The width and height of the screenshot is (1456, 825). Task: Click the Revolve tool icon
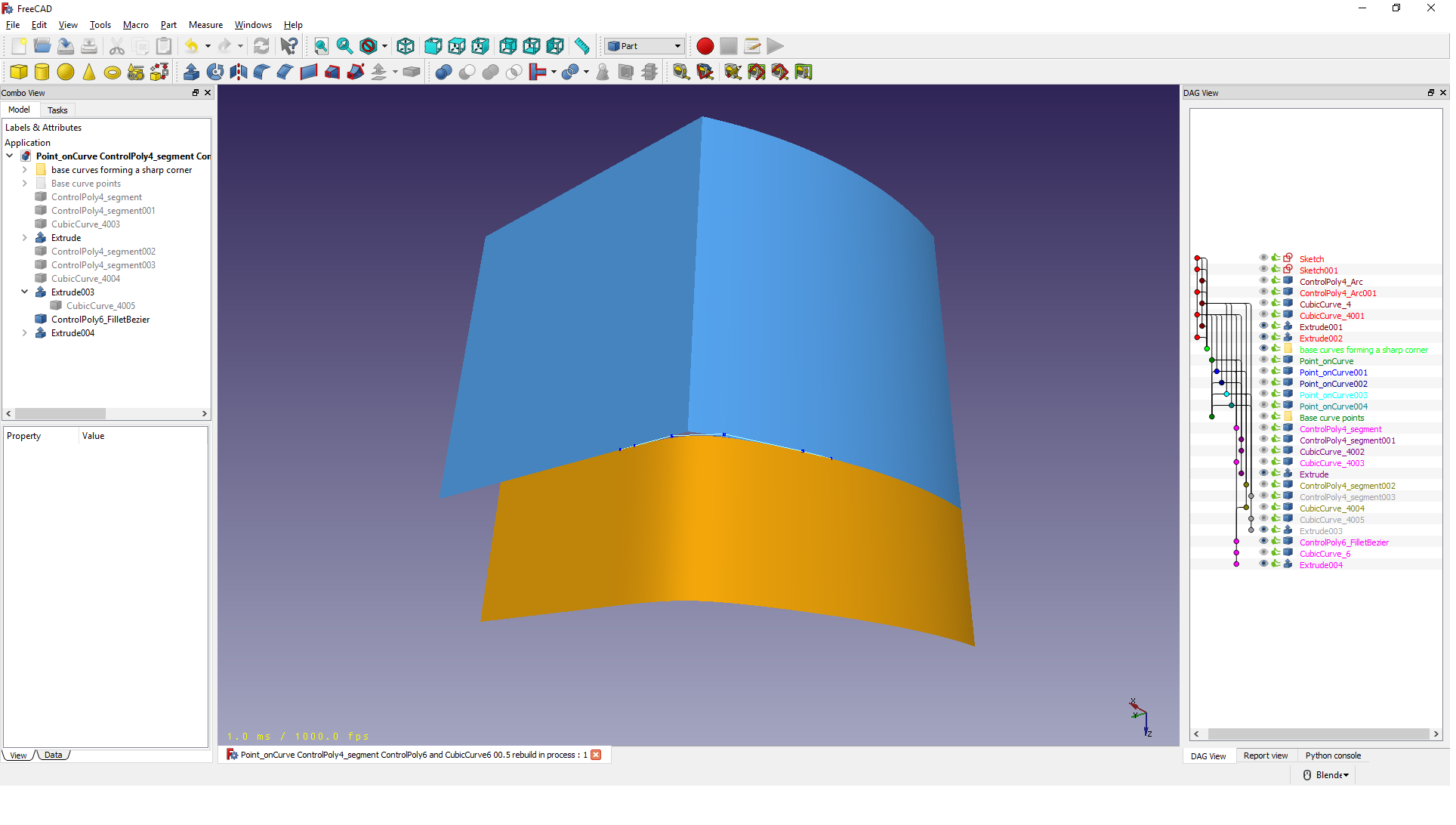pyautogui.click(x=215, y=73)
